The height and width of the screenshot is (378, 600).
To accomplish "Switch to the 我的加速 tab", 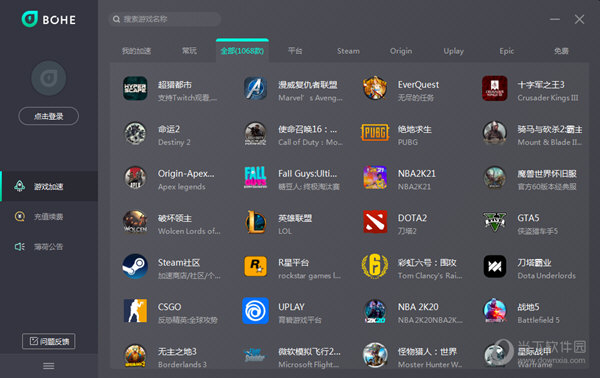I will (136, 51).
